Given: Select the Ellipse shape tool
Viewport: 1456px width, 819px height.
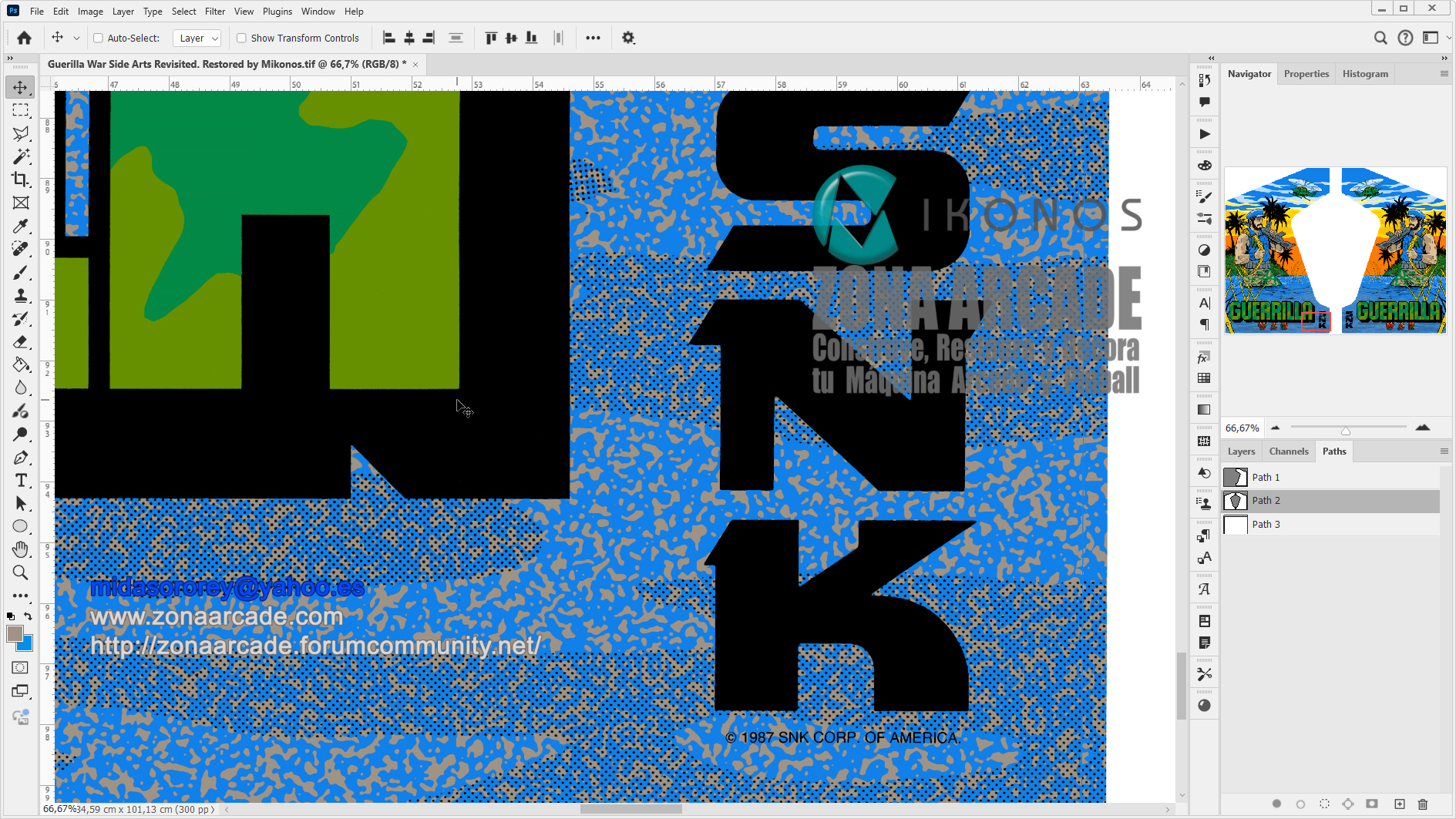Looking at the screenshot, I should pos(21,527).
